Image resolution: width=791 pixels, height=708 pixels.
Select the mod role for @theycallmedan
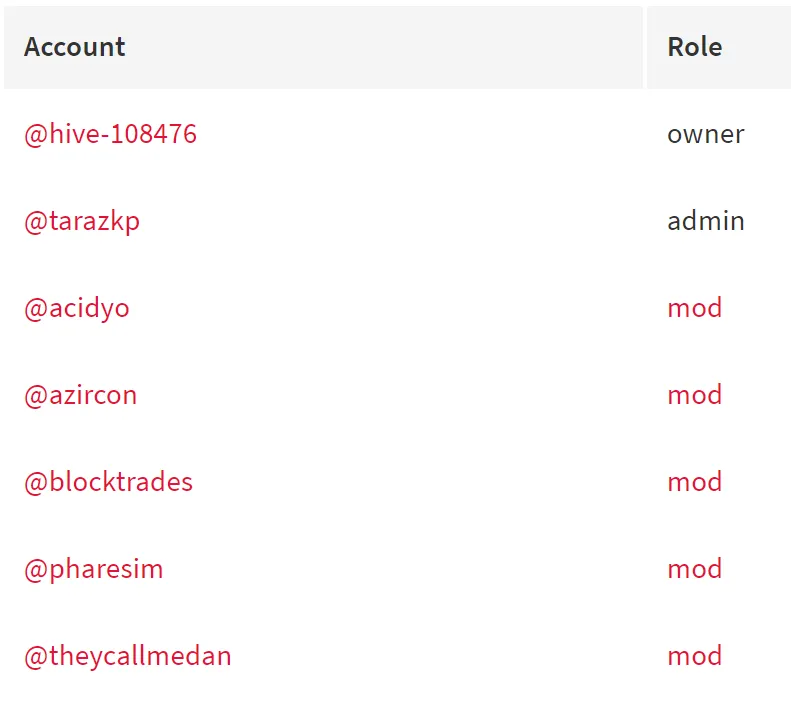coord(695,656)
